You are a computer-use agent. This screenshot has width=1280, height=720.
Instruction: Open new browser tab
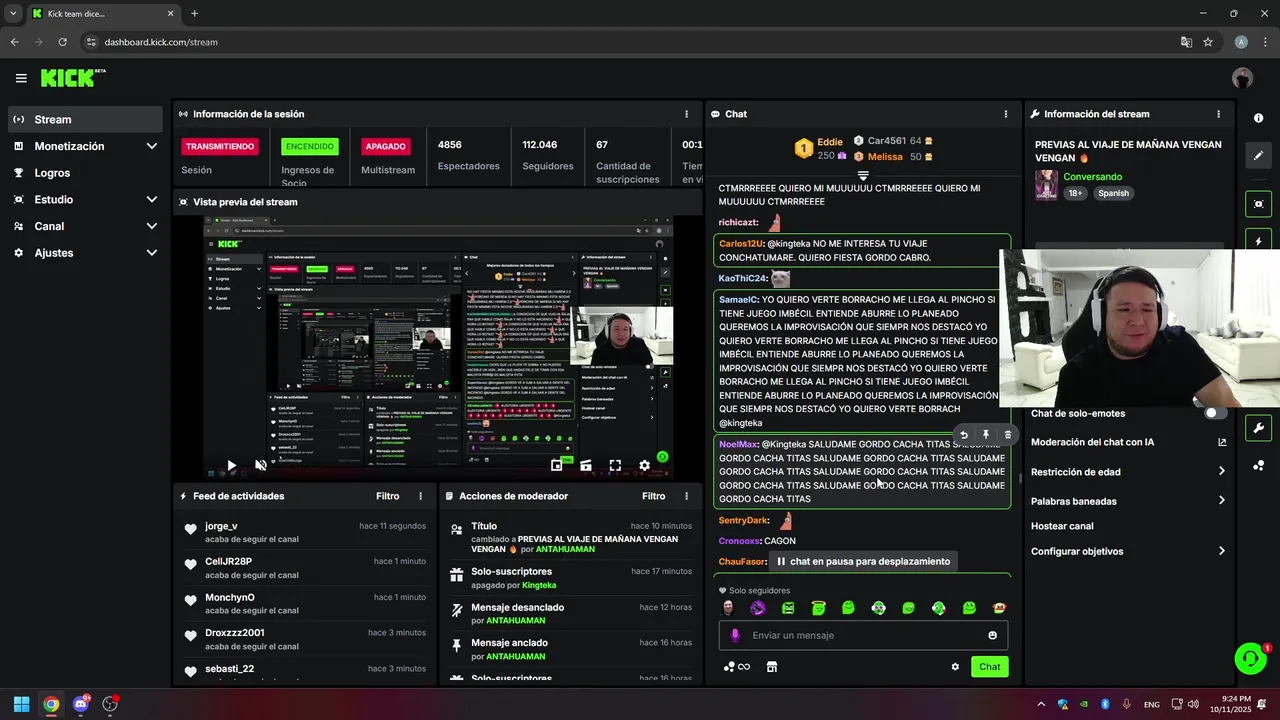click(x=194, y=14)
